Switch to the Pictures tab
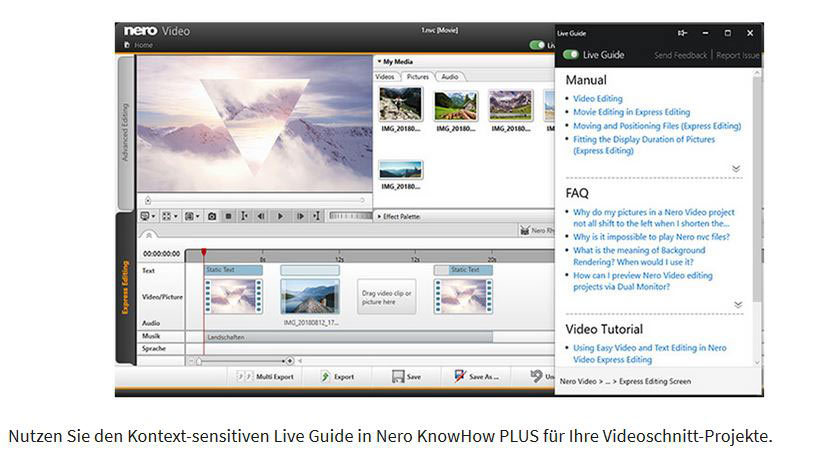Image resolution: width=823 pixels, height=467 pixels. [x=418, y=77]
